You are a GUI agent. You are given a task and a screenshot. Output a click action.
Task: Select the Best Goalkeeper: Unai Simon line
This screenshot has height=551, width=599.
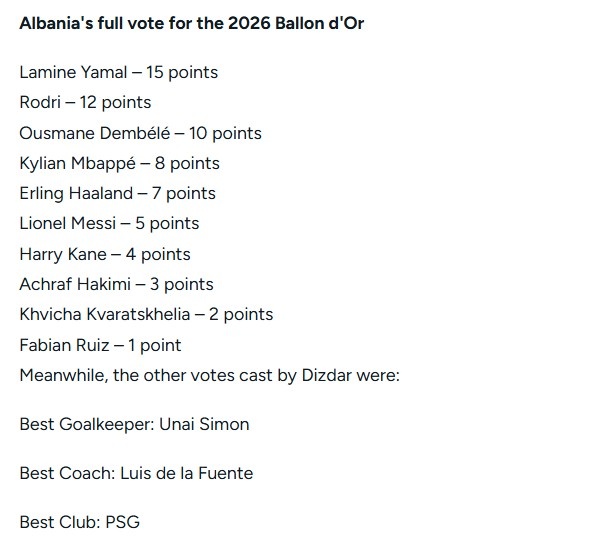tap(134, 425)
